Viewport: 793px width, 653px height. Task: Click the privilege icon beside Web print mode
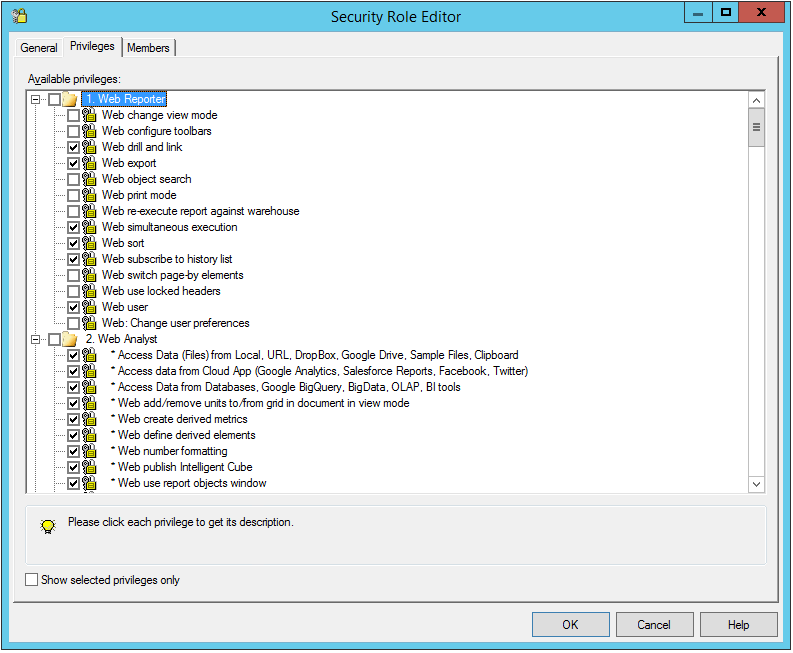[89, 195]
